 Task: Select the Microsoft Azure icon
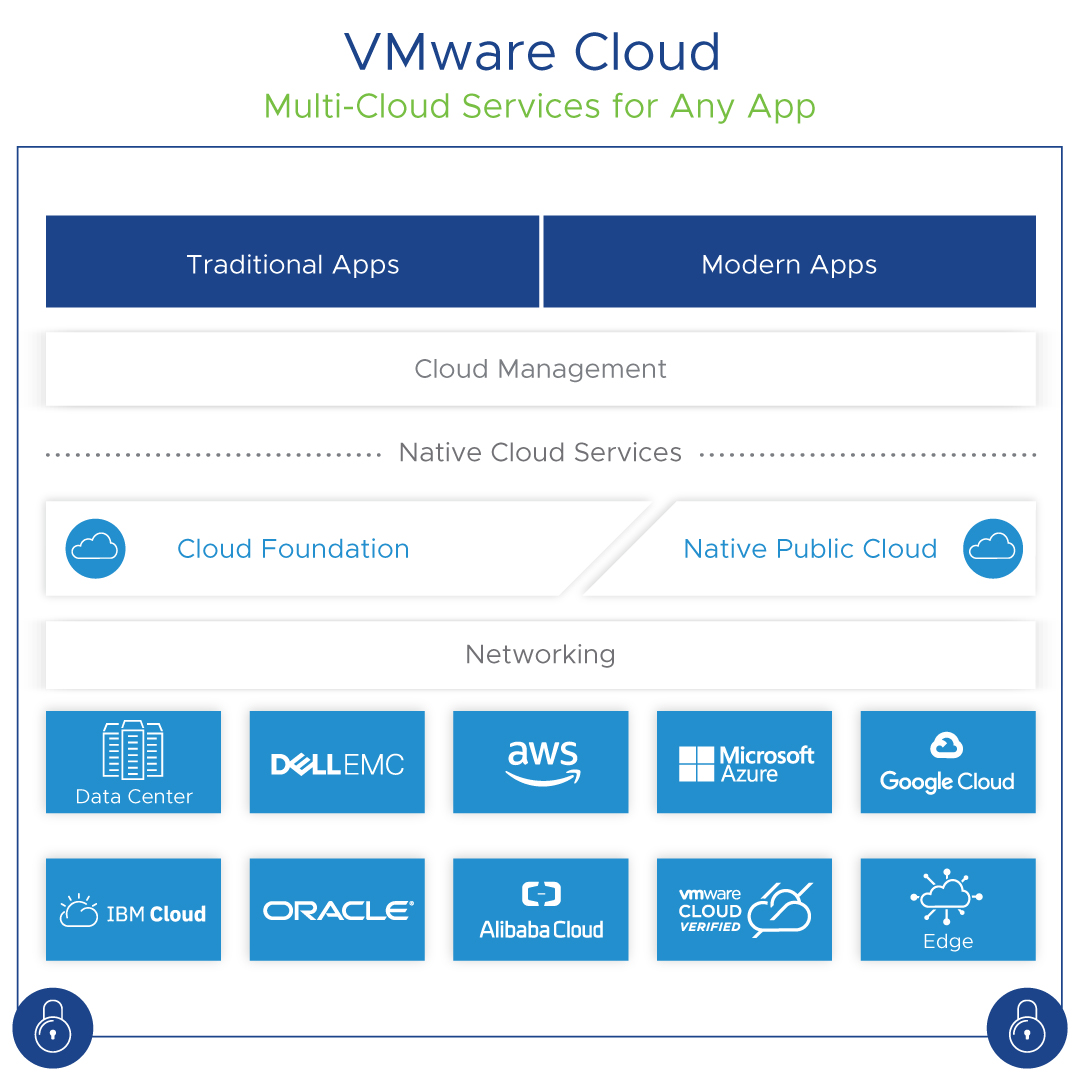point(744,762)
